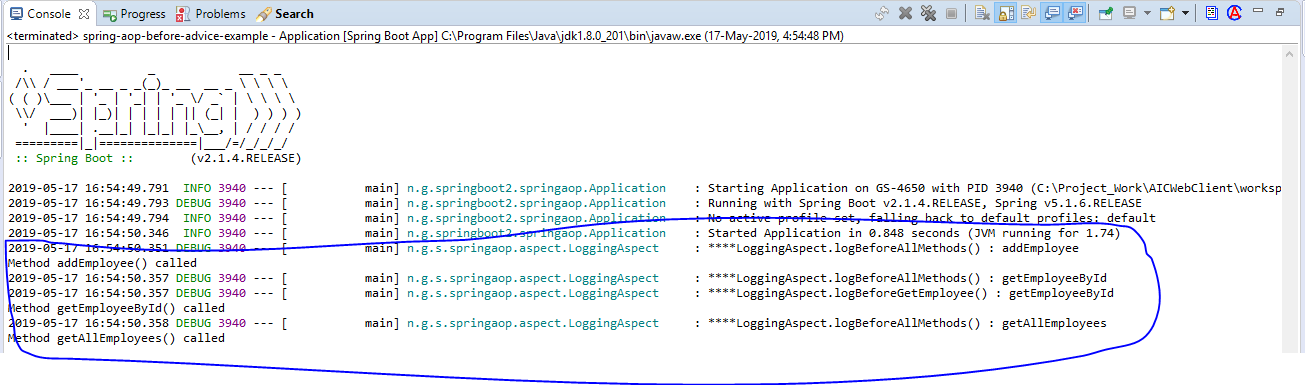Click the 'Started Application in 0.848 seconds' log line

563,233
